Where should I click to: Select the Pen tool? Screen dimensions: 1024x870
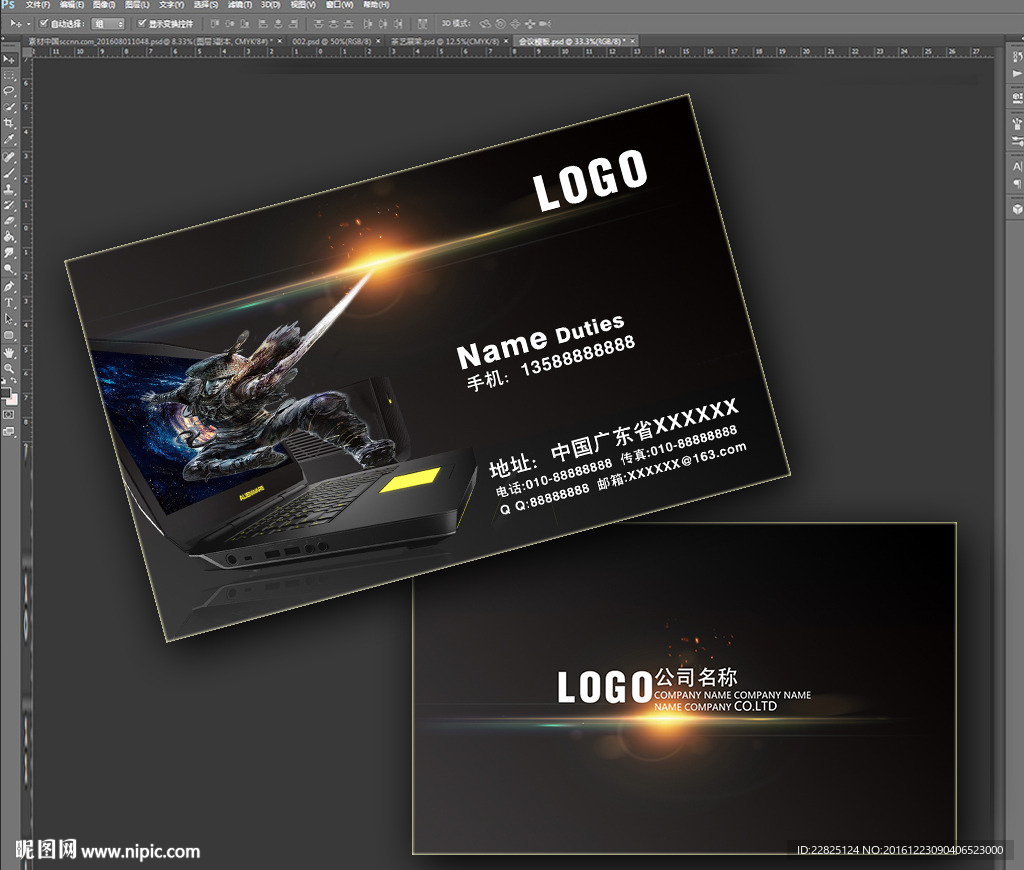[x=8, y=287]
